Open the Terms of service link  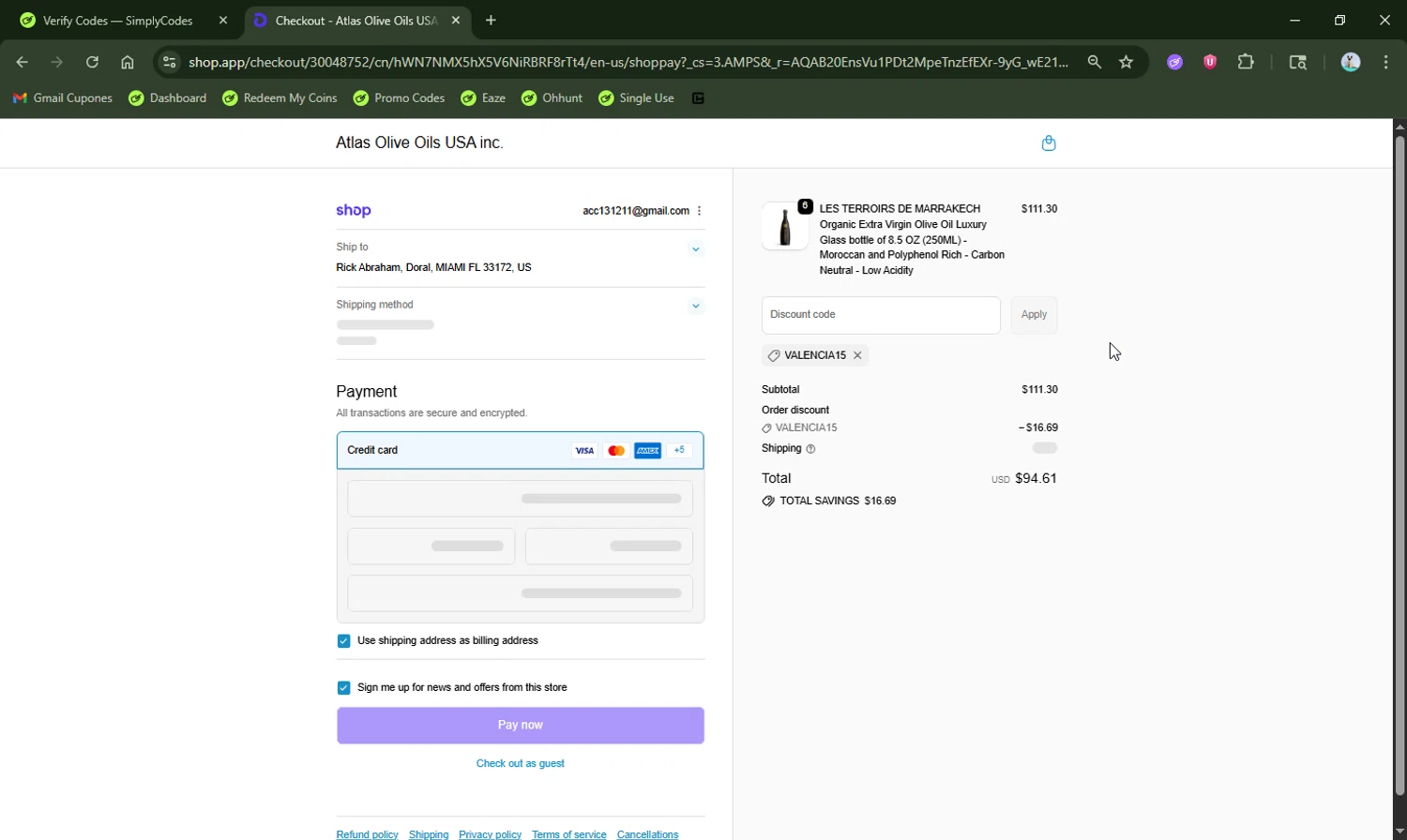569,834
